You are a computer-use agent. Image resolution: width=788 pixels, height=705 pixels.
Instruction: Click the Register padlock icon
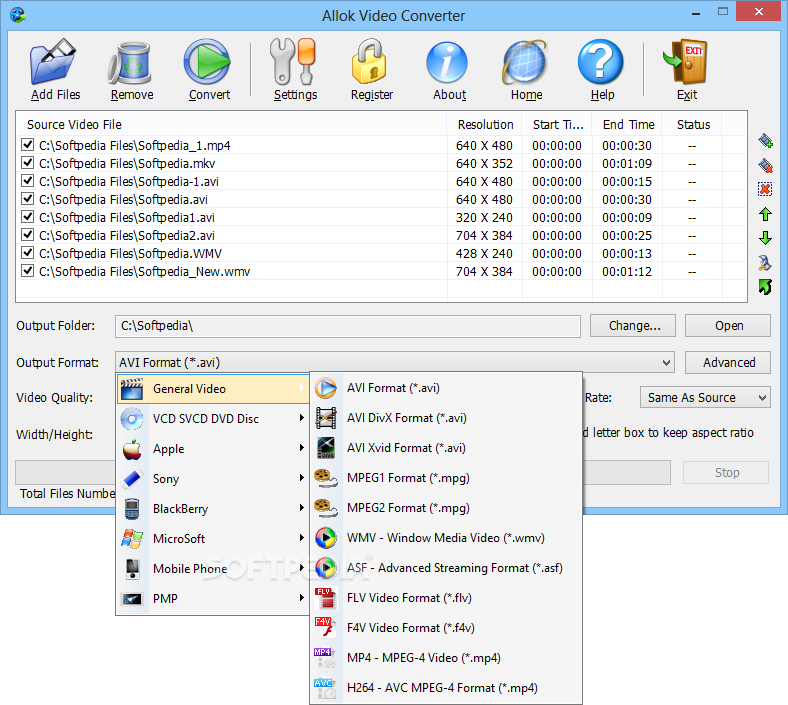coord(369,62)
